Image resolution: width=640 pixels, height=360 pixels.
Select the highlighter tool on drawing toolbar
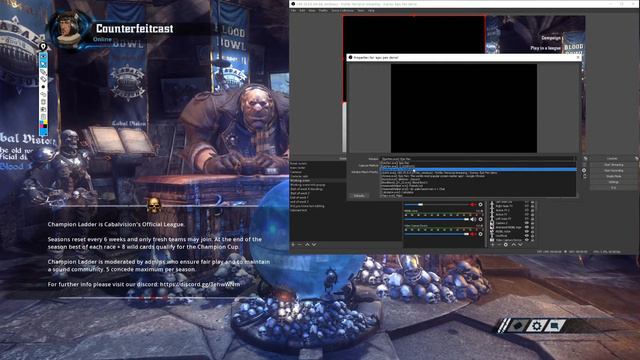click(43, 79)
